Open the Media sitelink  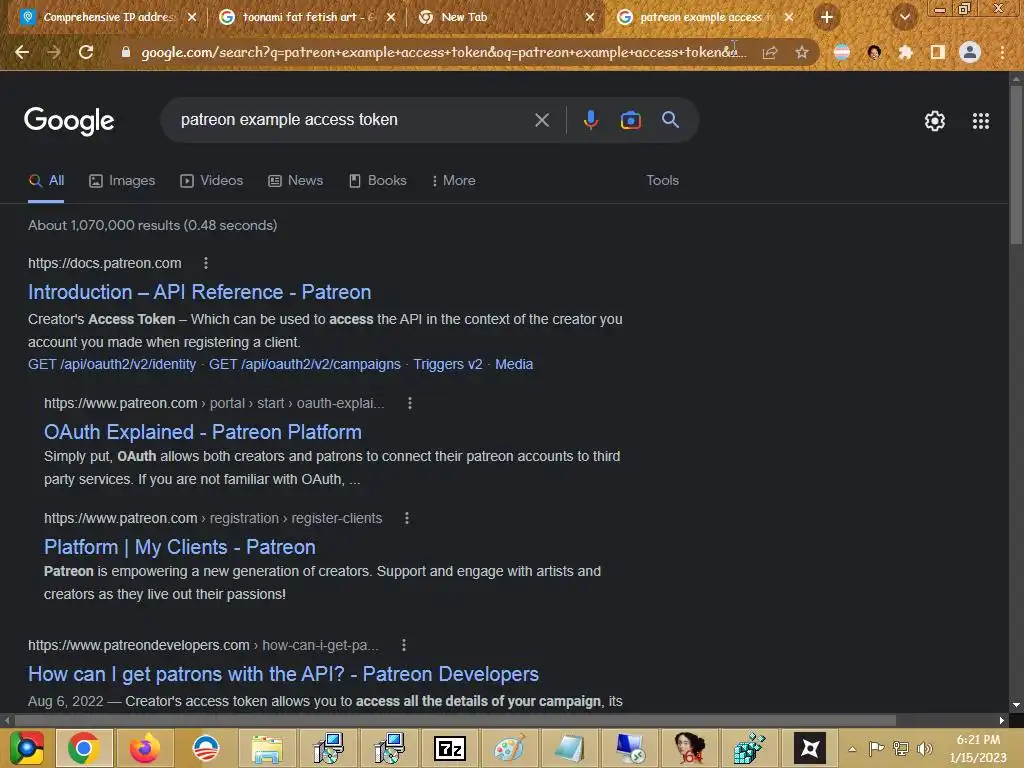point(514,364)
